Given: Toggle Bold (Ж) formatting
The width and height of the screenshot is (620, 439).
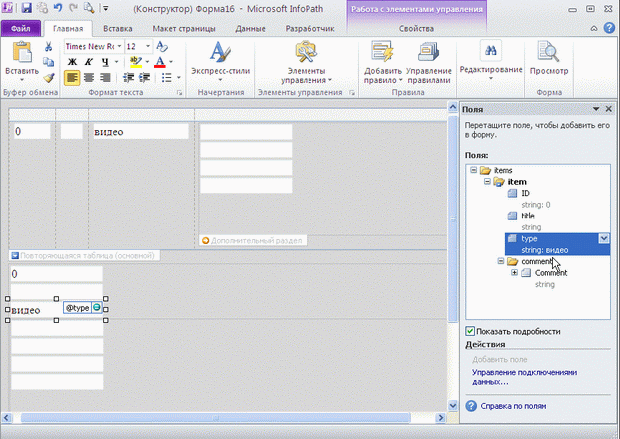Looking at the screenshot, I should coord(72,62).
